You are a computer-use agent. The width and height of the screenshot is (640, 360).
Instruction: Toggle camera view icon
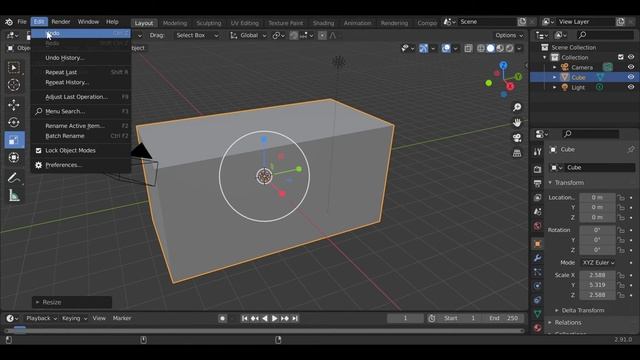click(x=517, y=138)
